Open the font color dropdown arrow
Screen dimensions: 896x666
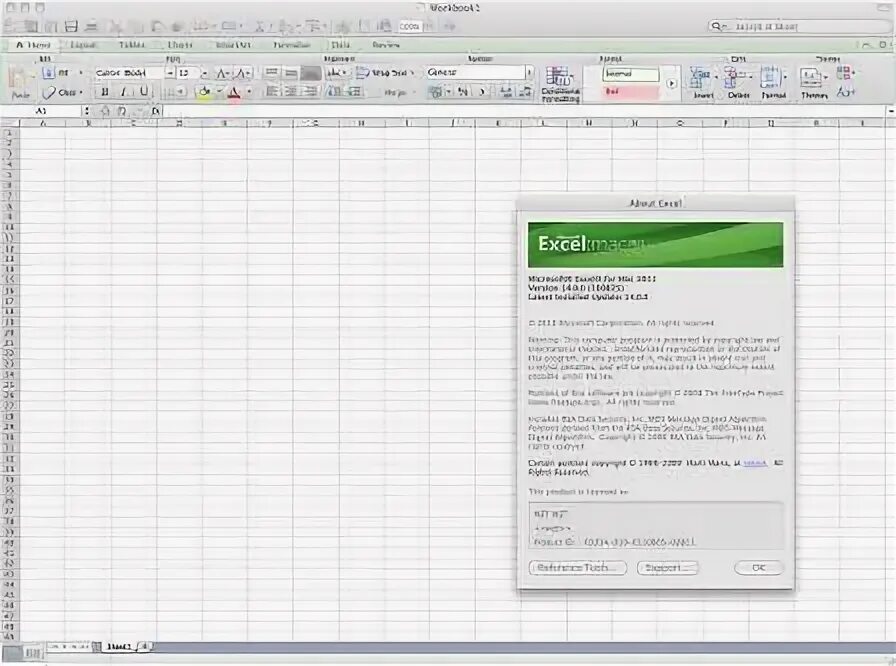click(249, 91)
